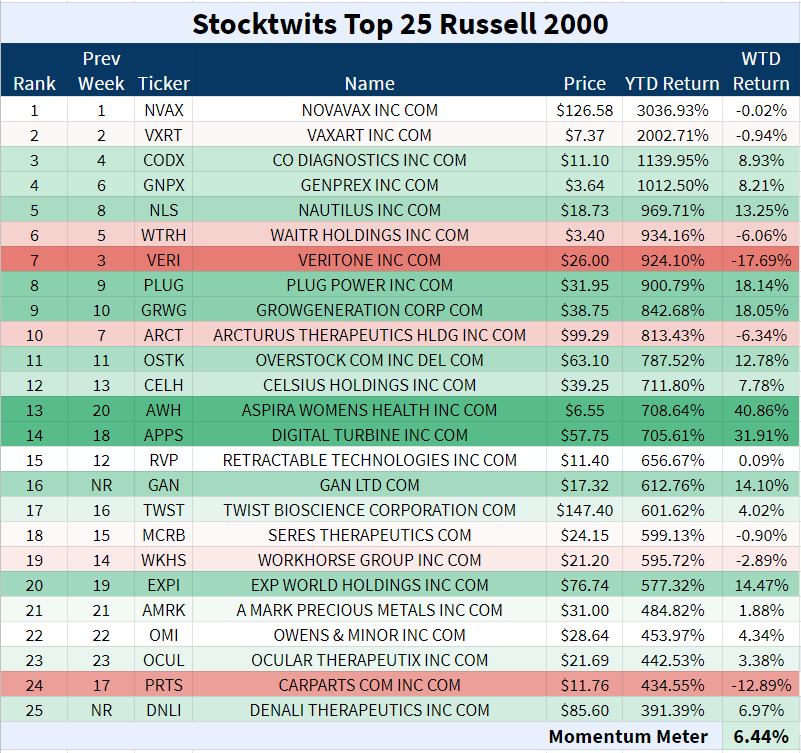The height and width of the screenshot is (753, 801).
Task: Select the -12.89% WTD return
Action: 761,686
